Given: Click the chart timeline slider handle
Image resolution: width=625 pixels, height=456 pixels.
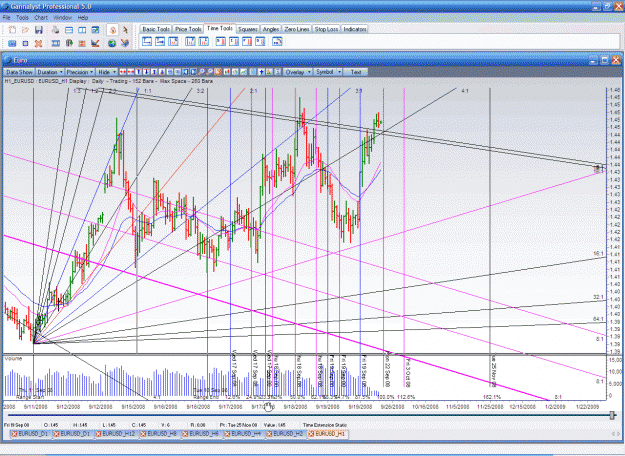Looking at the screenshot, I should coord(612,415).
